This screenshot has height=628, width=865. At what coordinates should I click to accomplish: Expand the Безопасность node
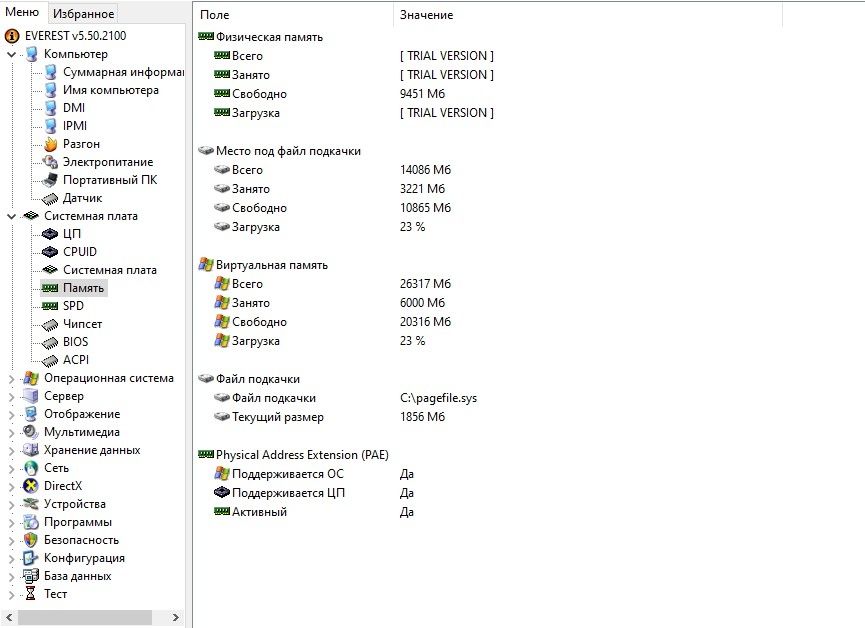11,541
